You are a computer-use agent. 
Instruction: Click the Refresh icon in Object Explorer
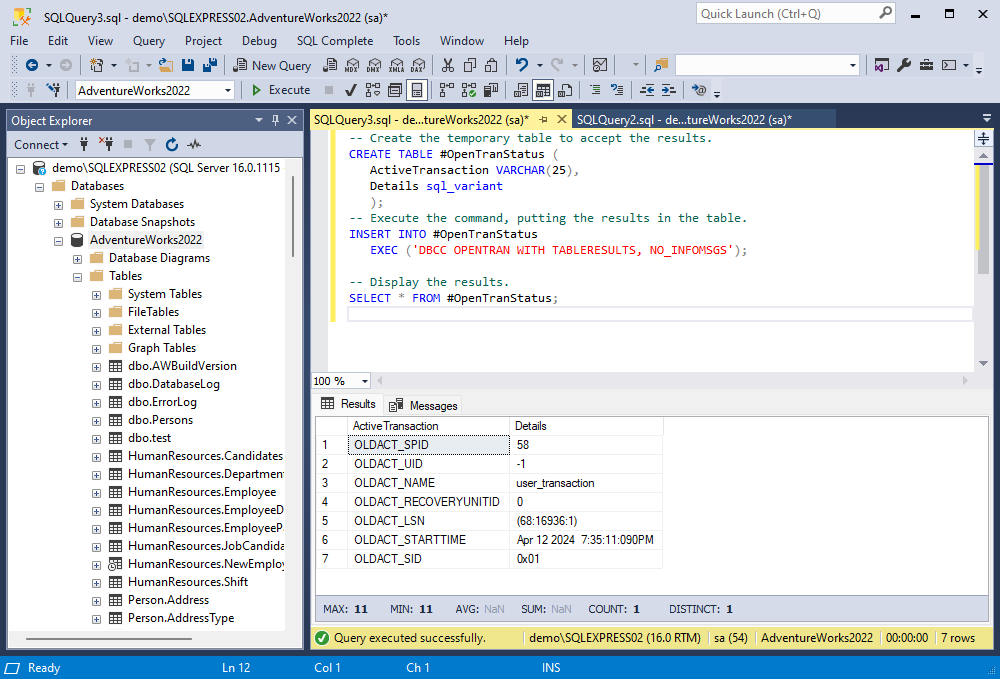[172, 145]
